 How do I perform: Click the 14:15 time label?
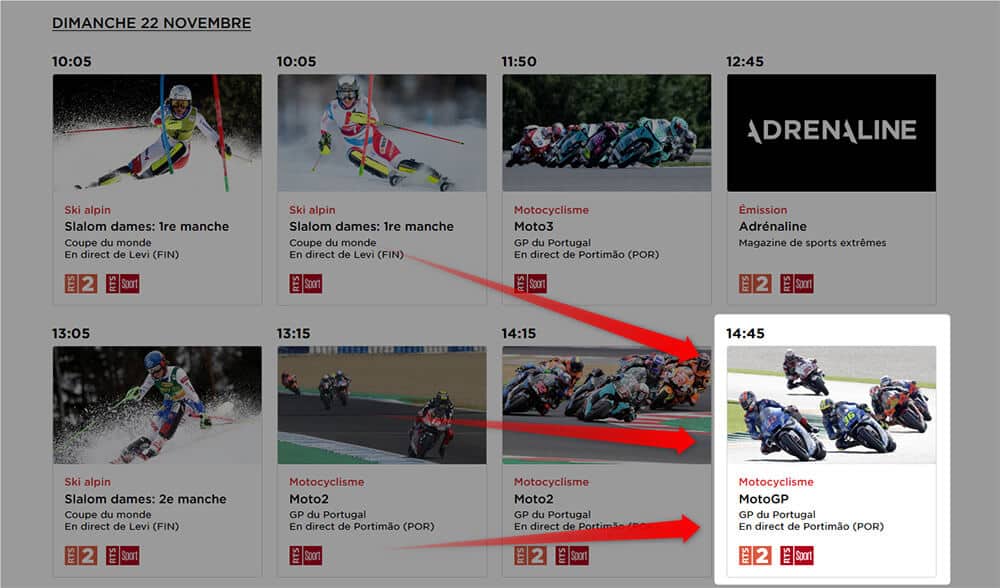point(518,334)
